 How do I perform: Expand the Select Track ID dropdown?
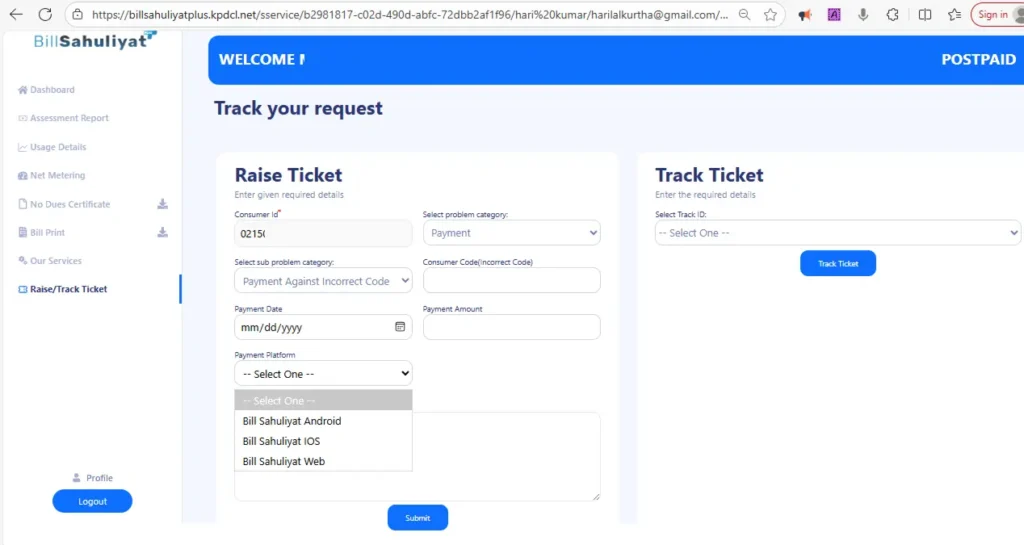(x=837, y=233)
